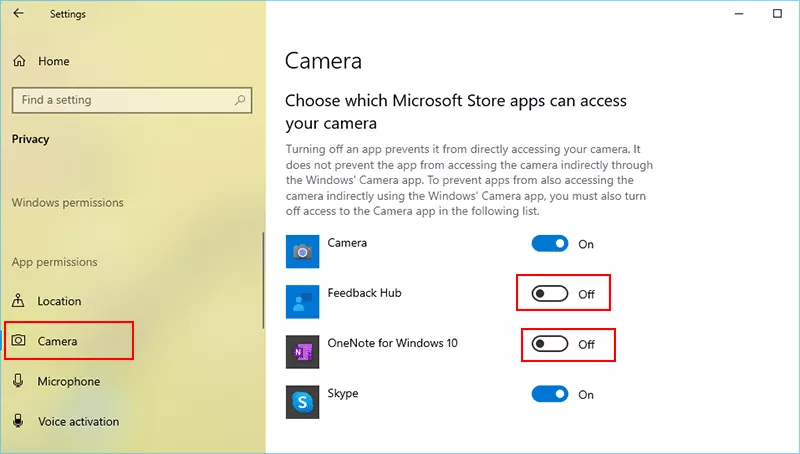Image resolution: width=800 pixels, height=454 pixels.
Task: Click the back arrow in Settings
Action: 20,14
